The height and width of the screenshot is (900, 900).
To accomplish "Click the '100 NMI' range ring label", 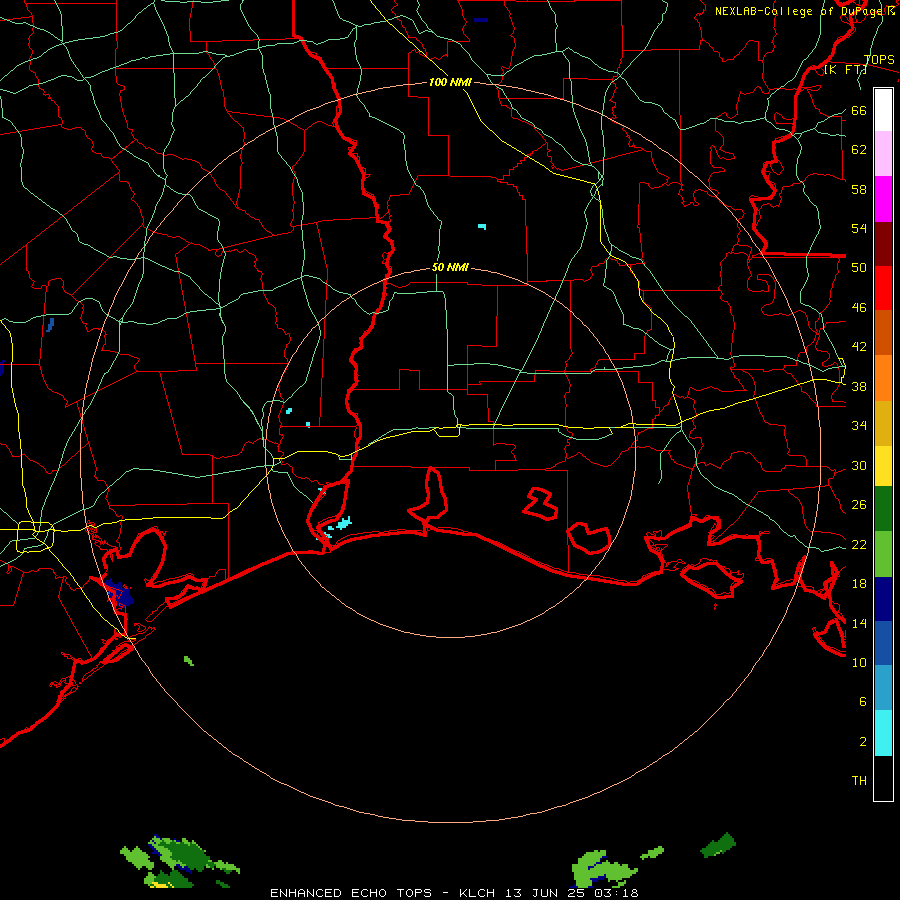I will click(x=450, y=82).
